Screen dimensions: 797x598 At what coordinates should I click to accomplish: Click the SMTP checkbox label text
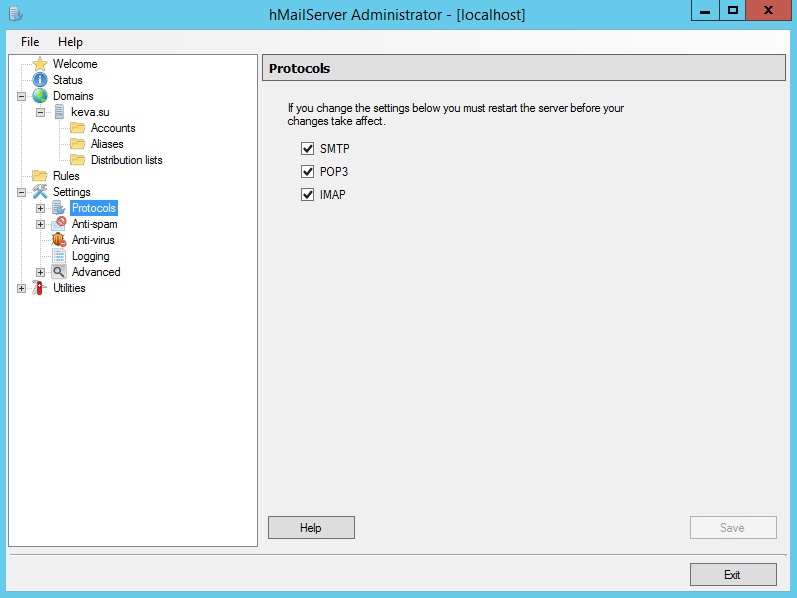click(334, 148)
